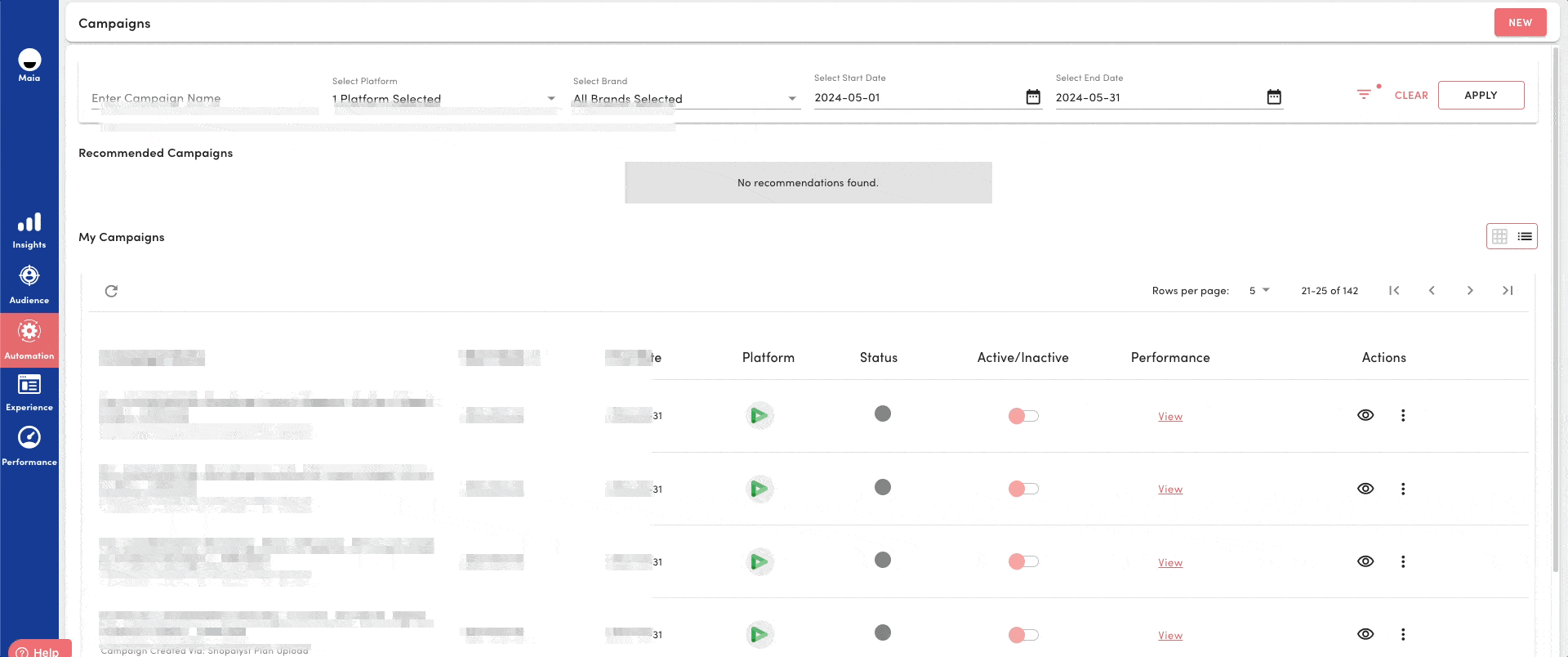Screen dimensions: 1568x657
Task: Switch to grid view
Action: (x=1499, y=236)
